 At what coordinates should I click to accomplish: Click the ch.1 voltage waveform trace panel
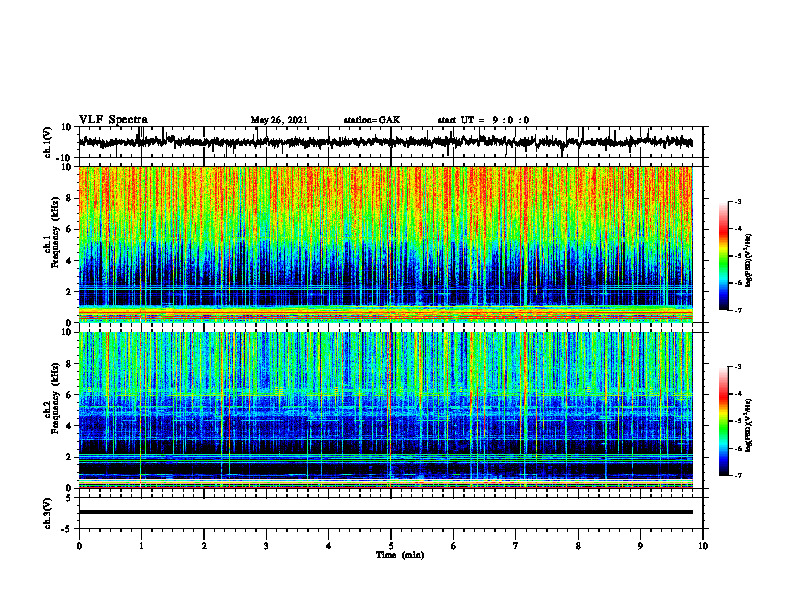[390, 142]
